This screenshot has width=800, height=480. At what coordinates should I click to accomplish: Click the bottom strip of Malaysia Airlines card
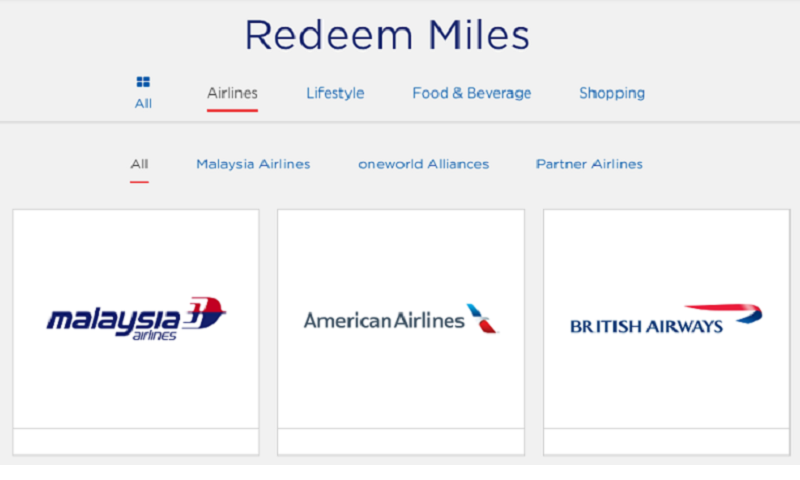click(136, 441)
